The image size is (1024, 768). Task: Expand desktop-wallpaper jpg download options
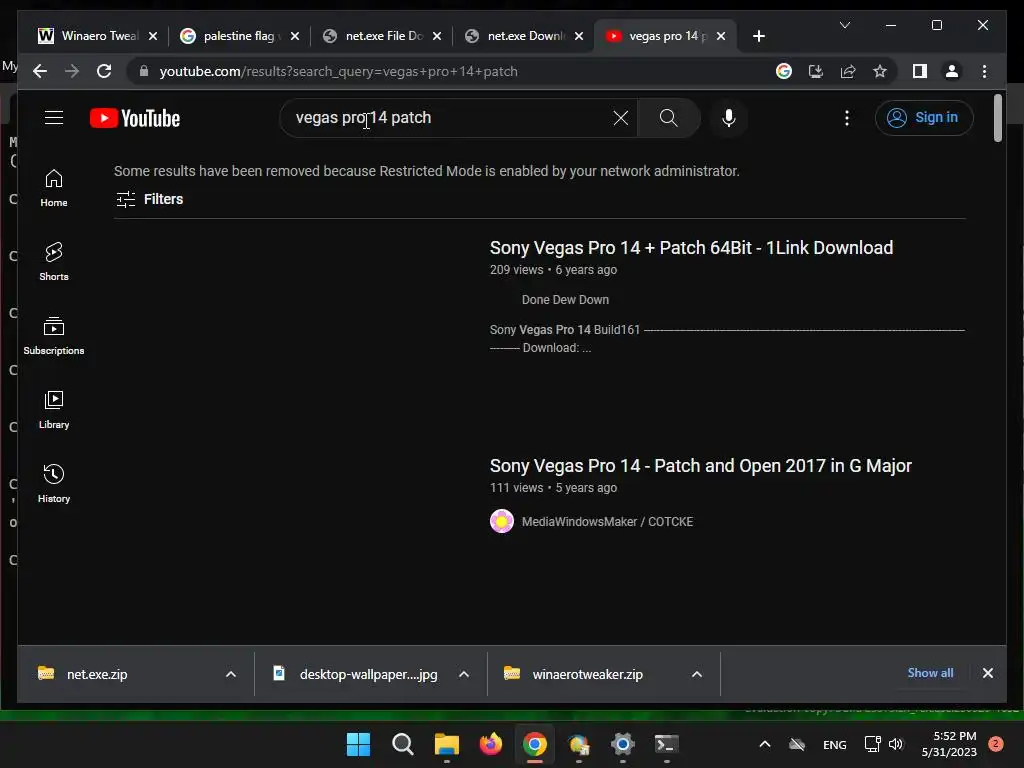pyautogui.click(x=464, y=674)
